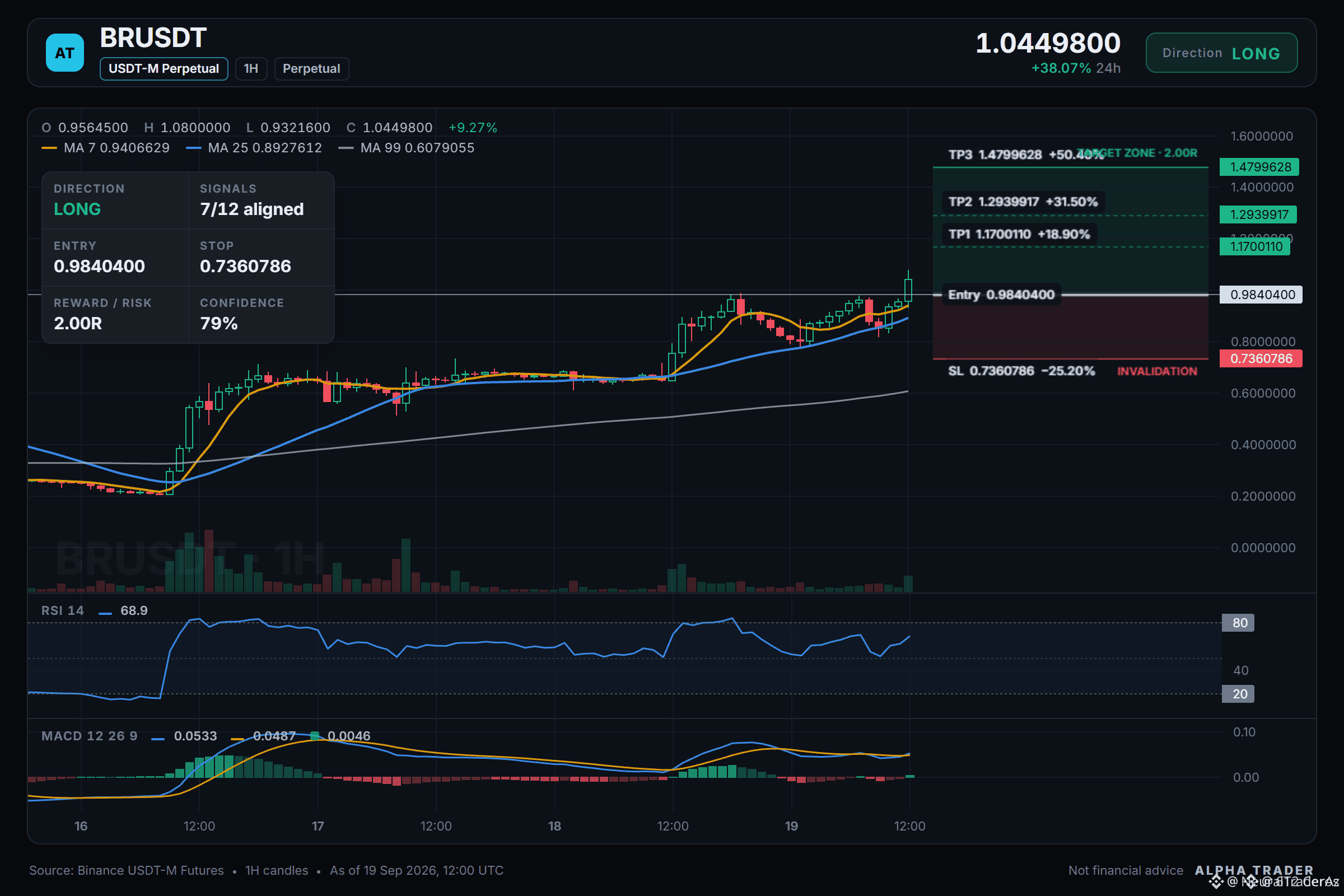Click the red stop-loss 0.7360786 tag

pyautogui.click(x=1261, y=358)
